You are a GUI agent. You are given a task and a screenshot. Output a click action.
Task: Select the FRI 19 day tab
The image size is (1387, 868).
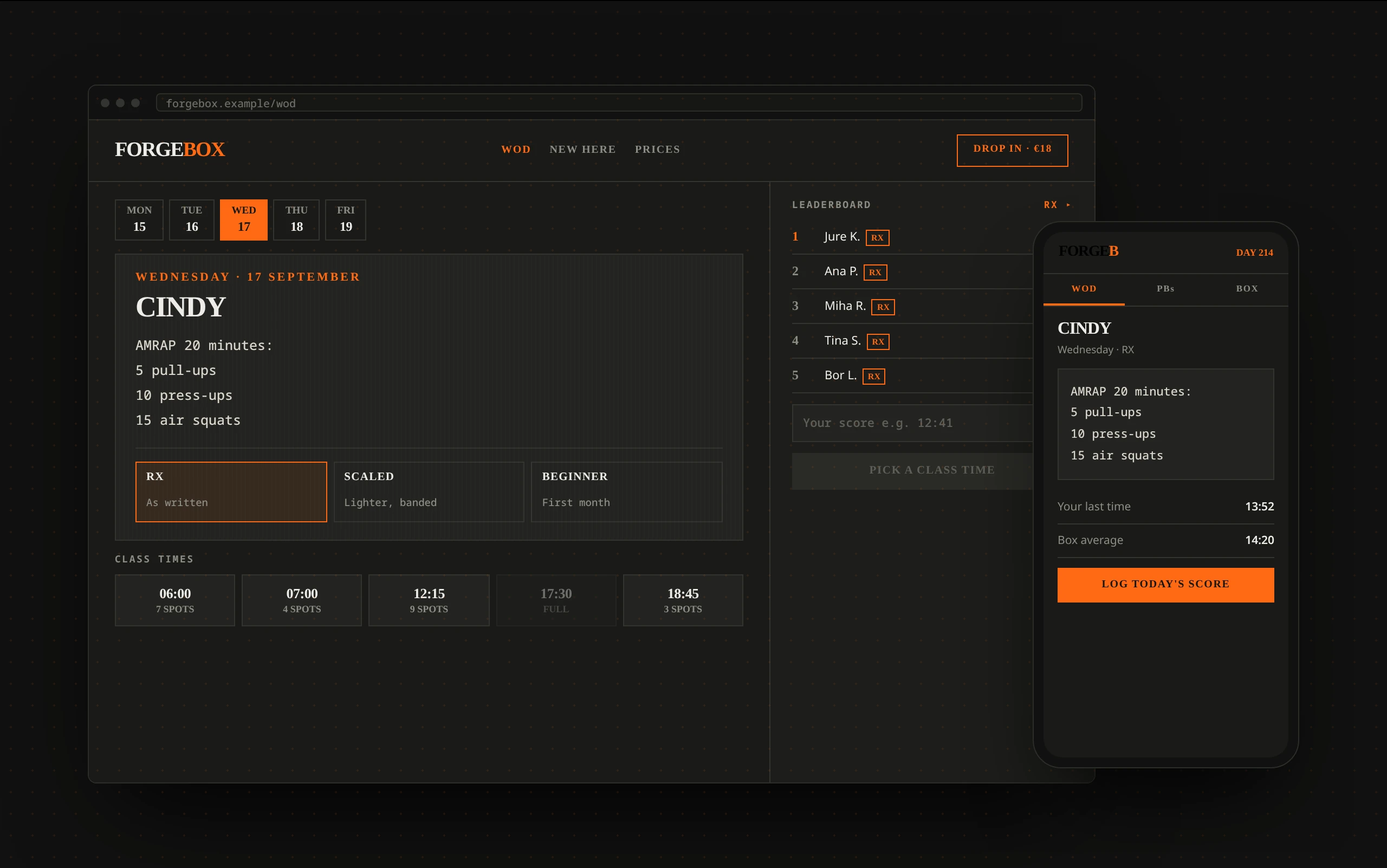(346, 219)
